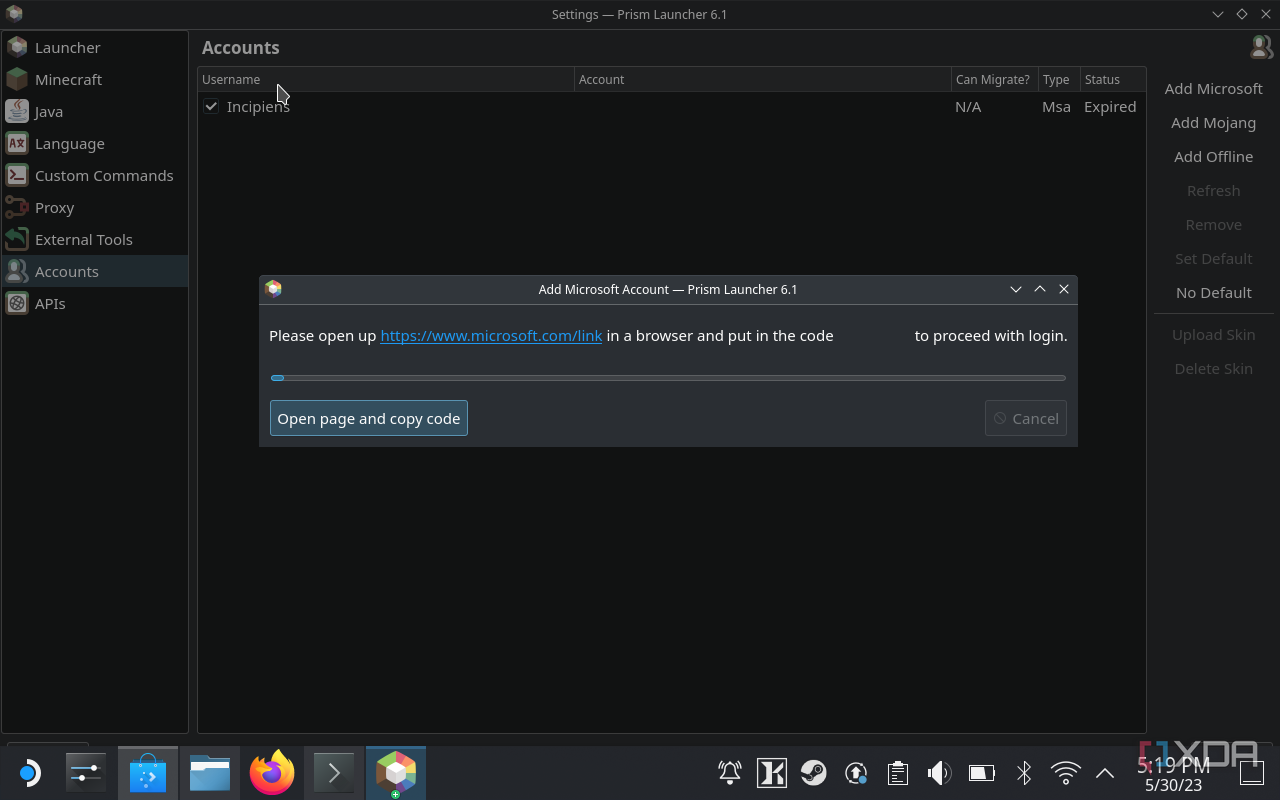Open the Steam Deck application launcher
Screen dimensions: 1280x800
tap(29, 773)
